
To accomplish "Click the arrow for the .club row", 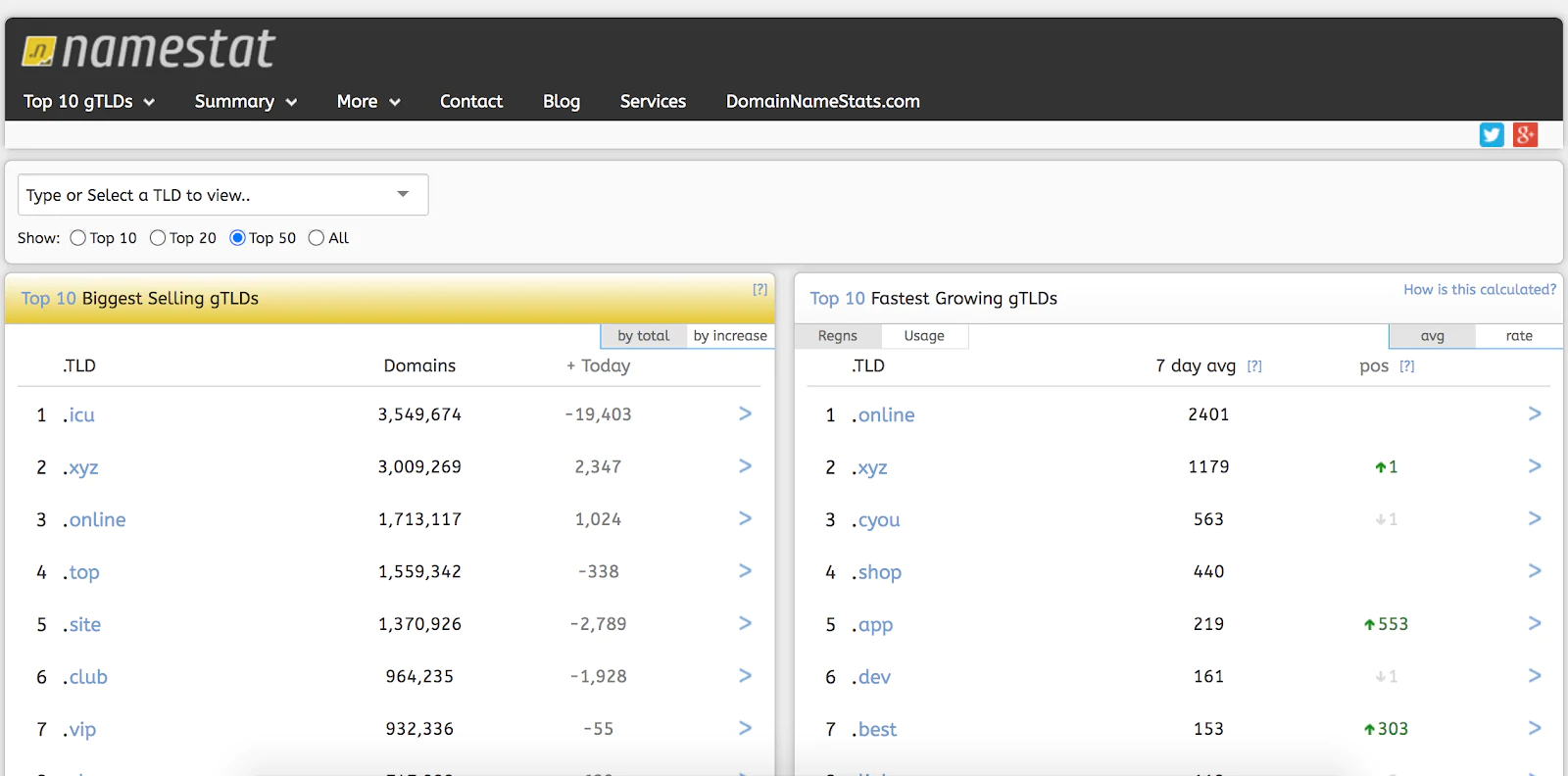I will coord(745,676).
